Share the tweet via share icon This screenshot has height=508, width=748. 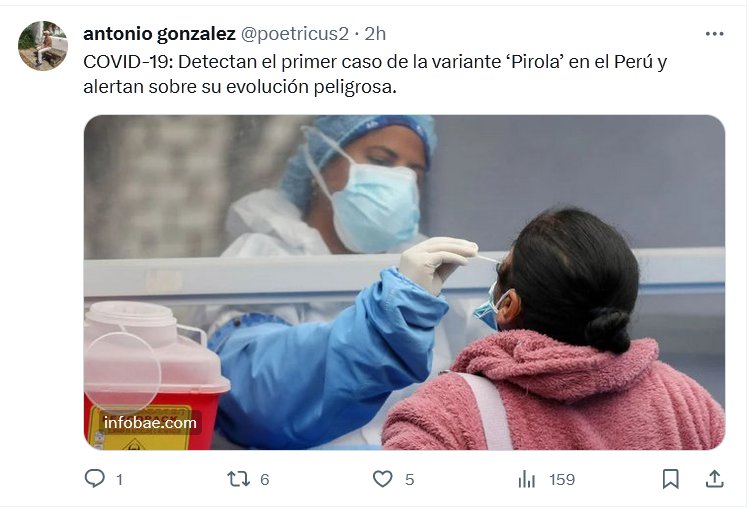coord(715,479)
